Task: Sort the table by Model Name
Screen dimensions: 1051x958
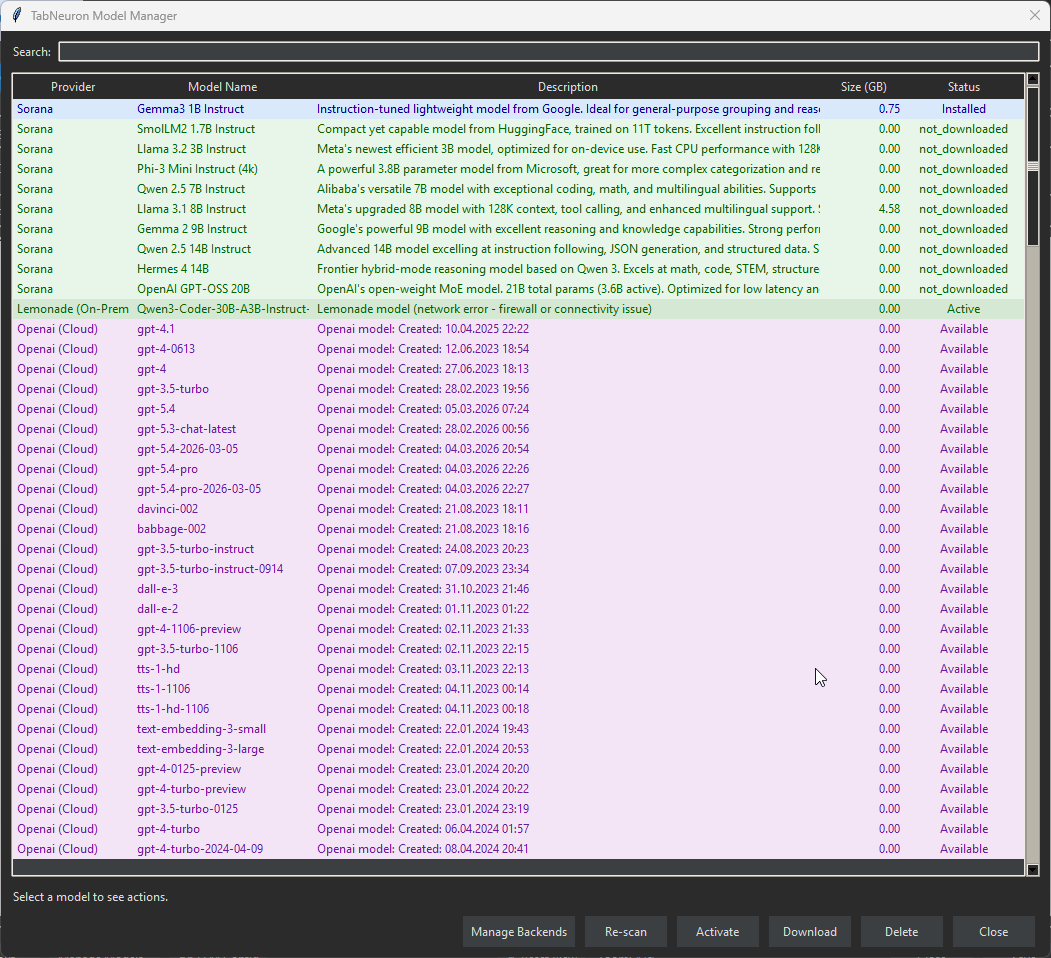Action: [x=222, y=86]
